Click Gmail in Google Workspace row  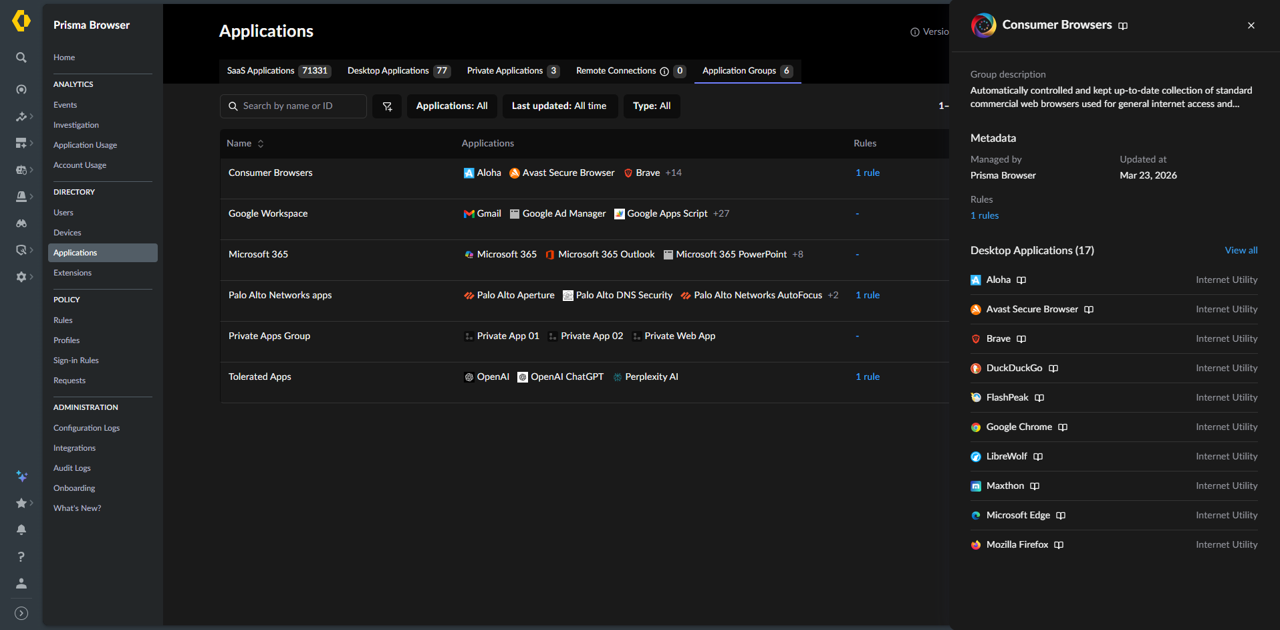[482, 214]
